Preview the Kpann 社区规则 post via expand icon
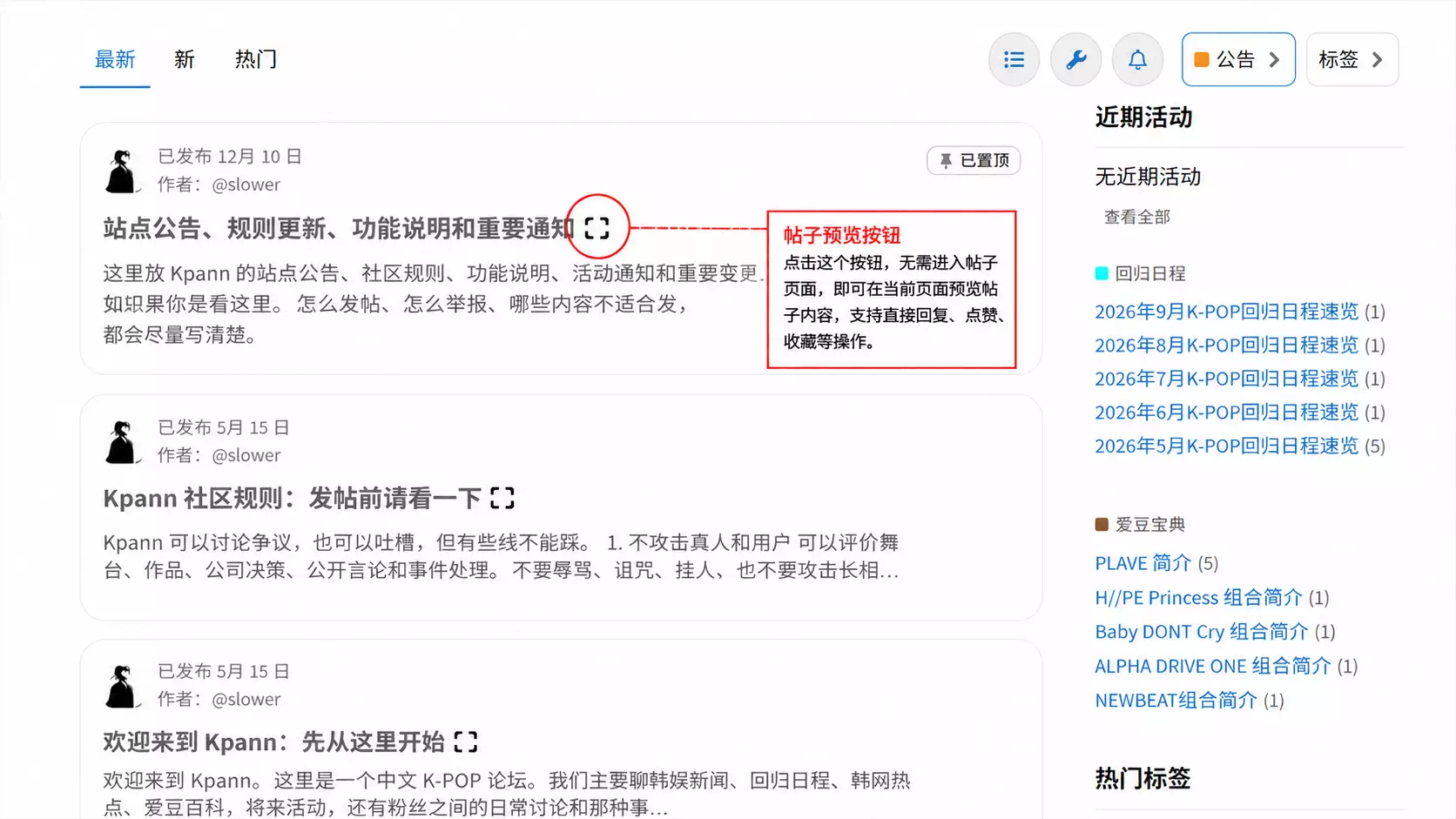The height and width of the screenshot is (819, 1456). pos(502,498)
